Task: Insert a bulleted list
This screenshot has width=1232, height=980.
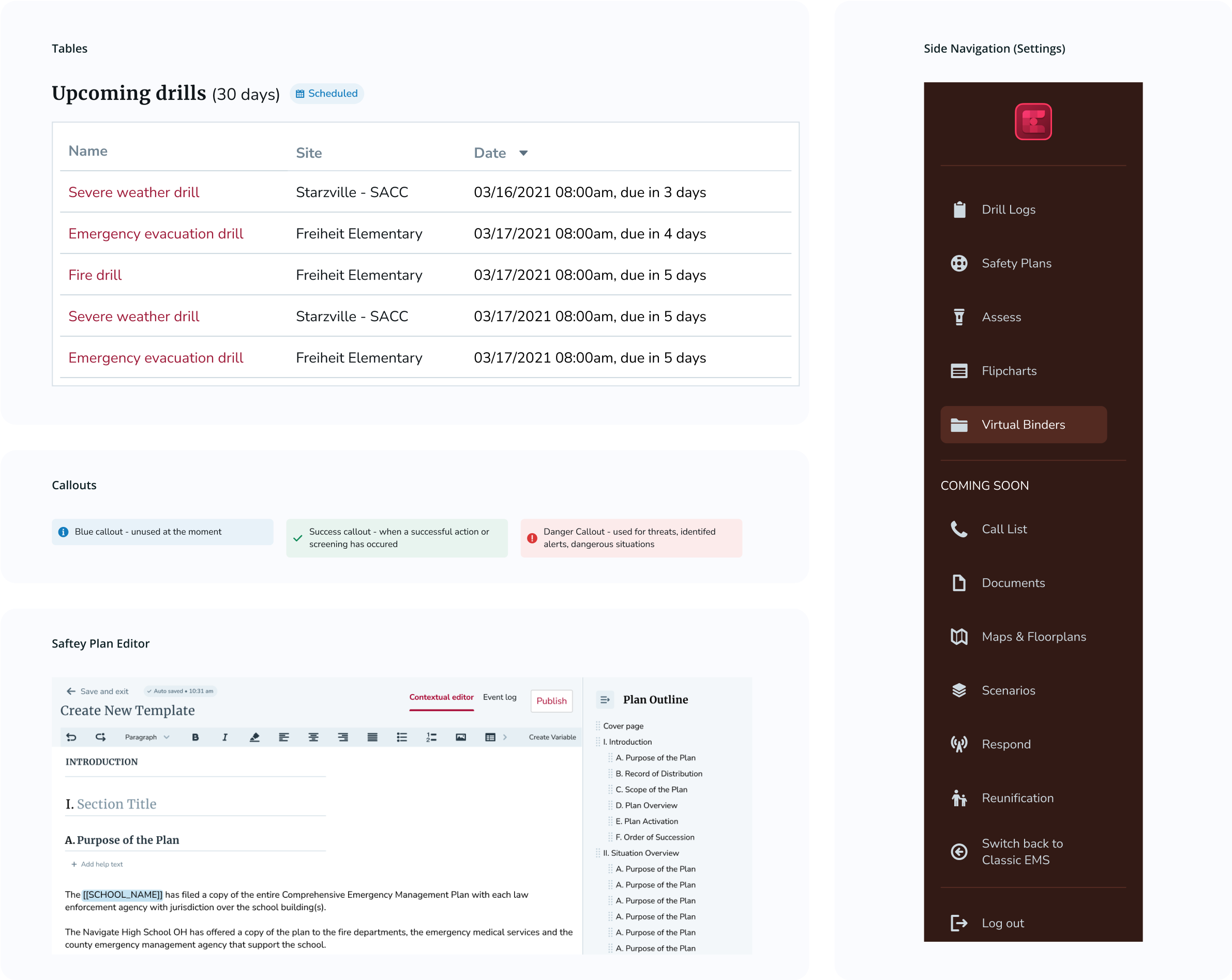Action: click(x=402, y=737)
